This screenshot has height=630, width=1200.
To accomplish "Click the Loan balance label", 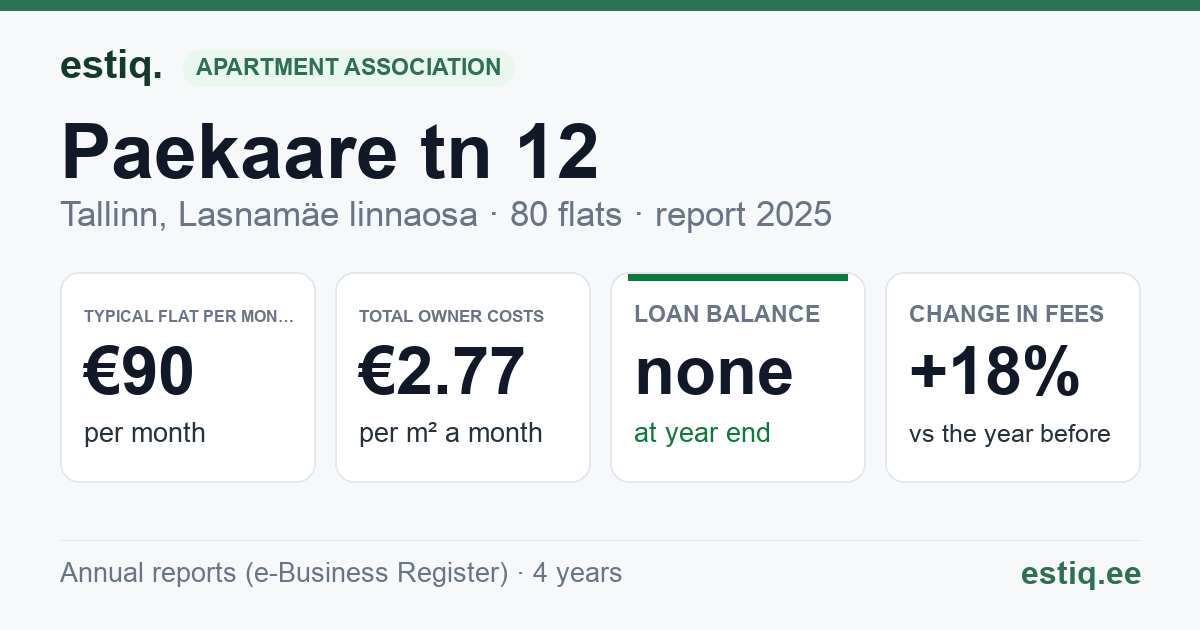I will pyautogui.click(x=727, y=314).
